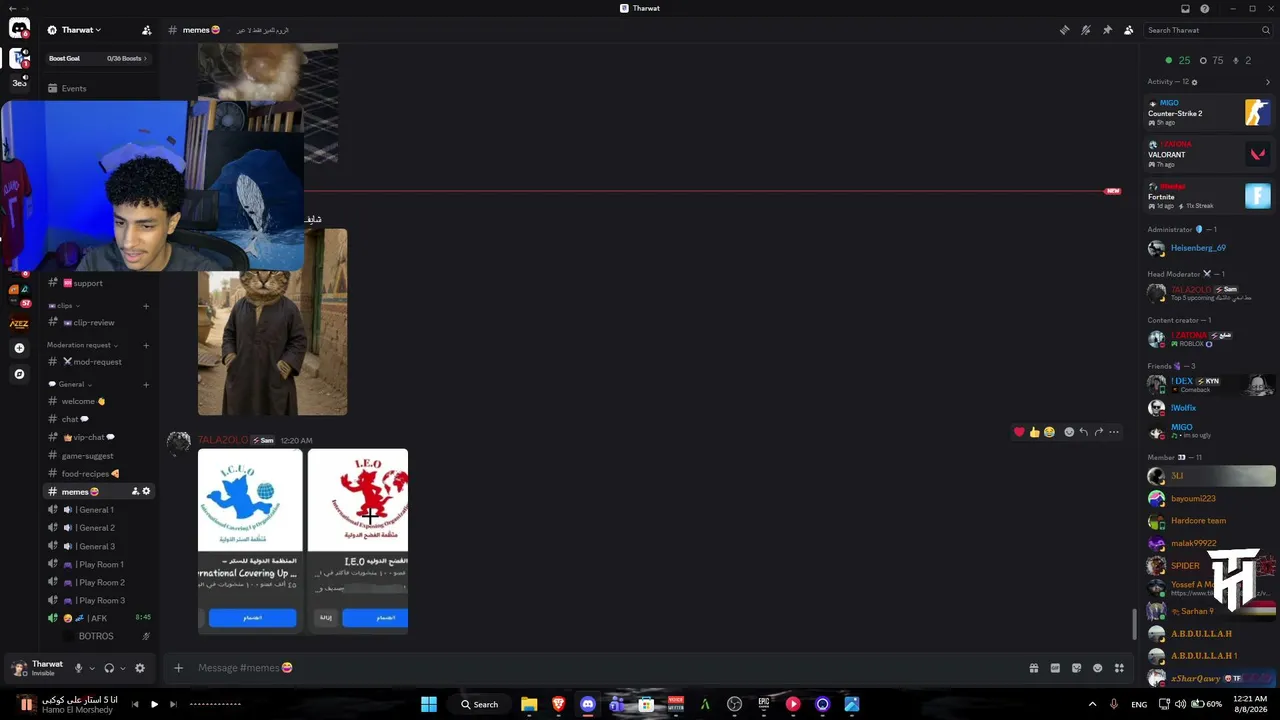The width and height of the screenshot is (1280, 720).
Task: Play the taskbar media widget
Action: [x=154, y=704]
